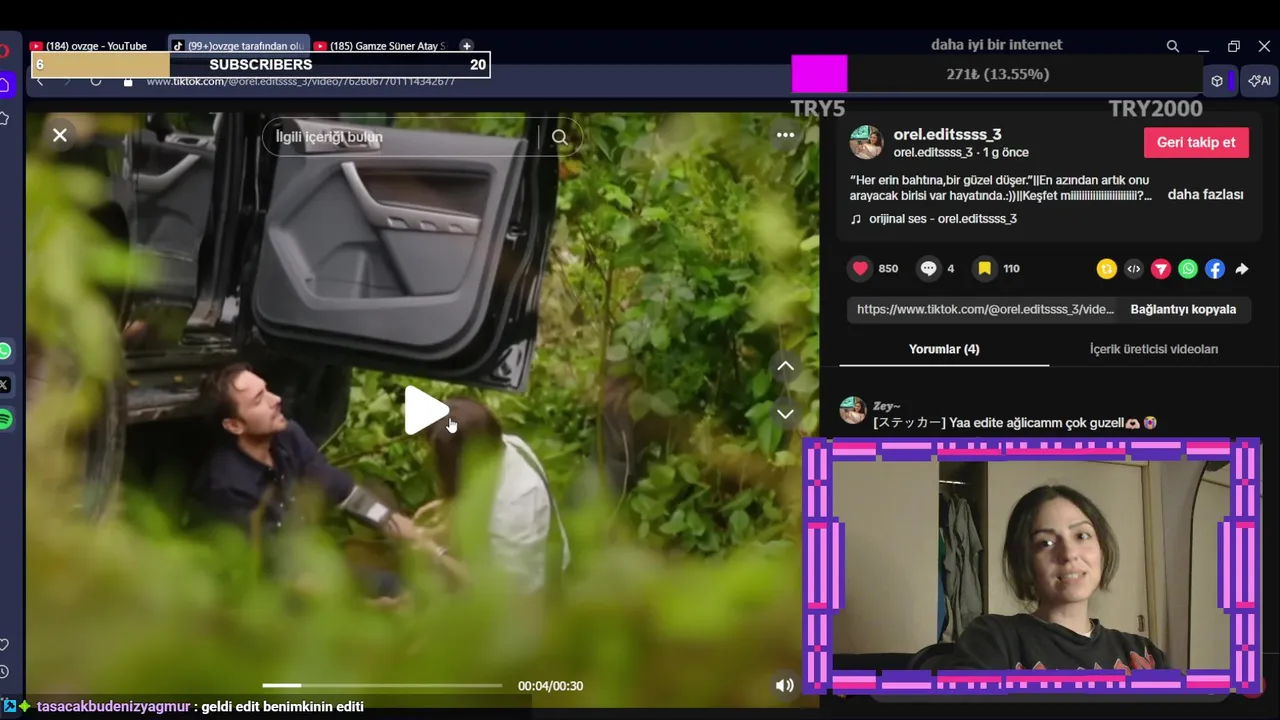The image size is (1280, 720).
Task: Open Spotify in the browser sidebar
Action: (x=4, y=421)
